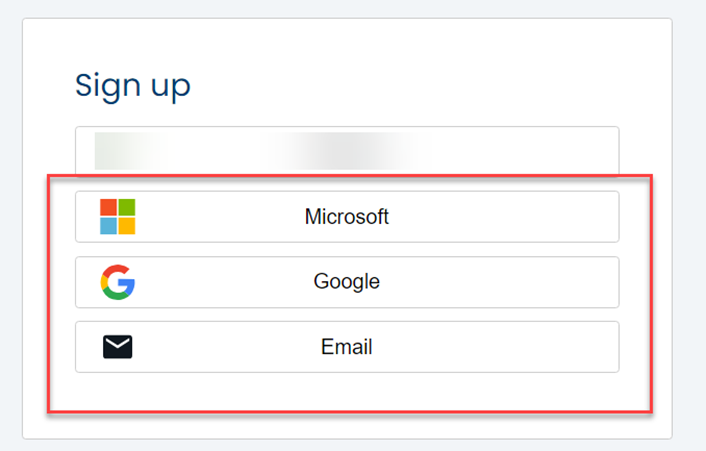706x451 pixels.
Task: Click the red square of the Microsoft logo
Action: (108, 208)
